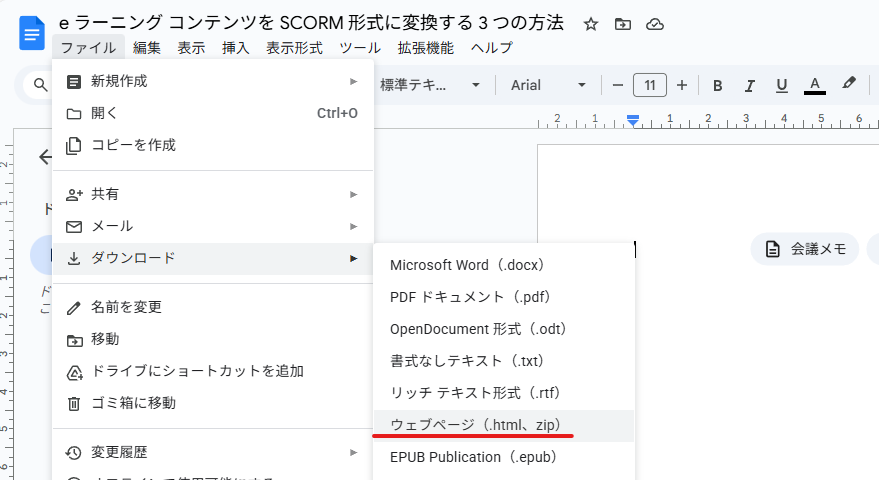Click the search magnifier in the toolbar
Viewport: 879px width, 480px height.
pos(41,85)
